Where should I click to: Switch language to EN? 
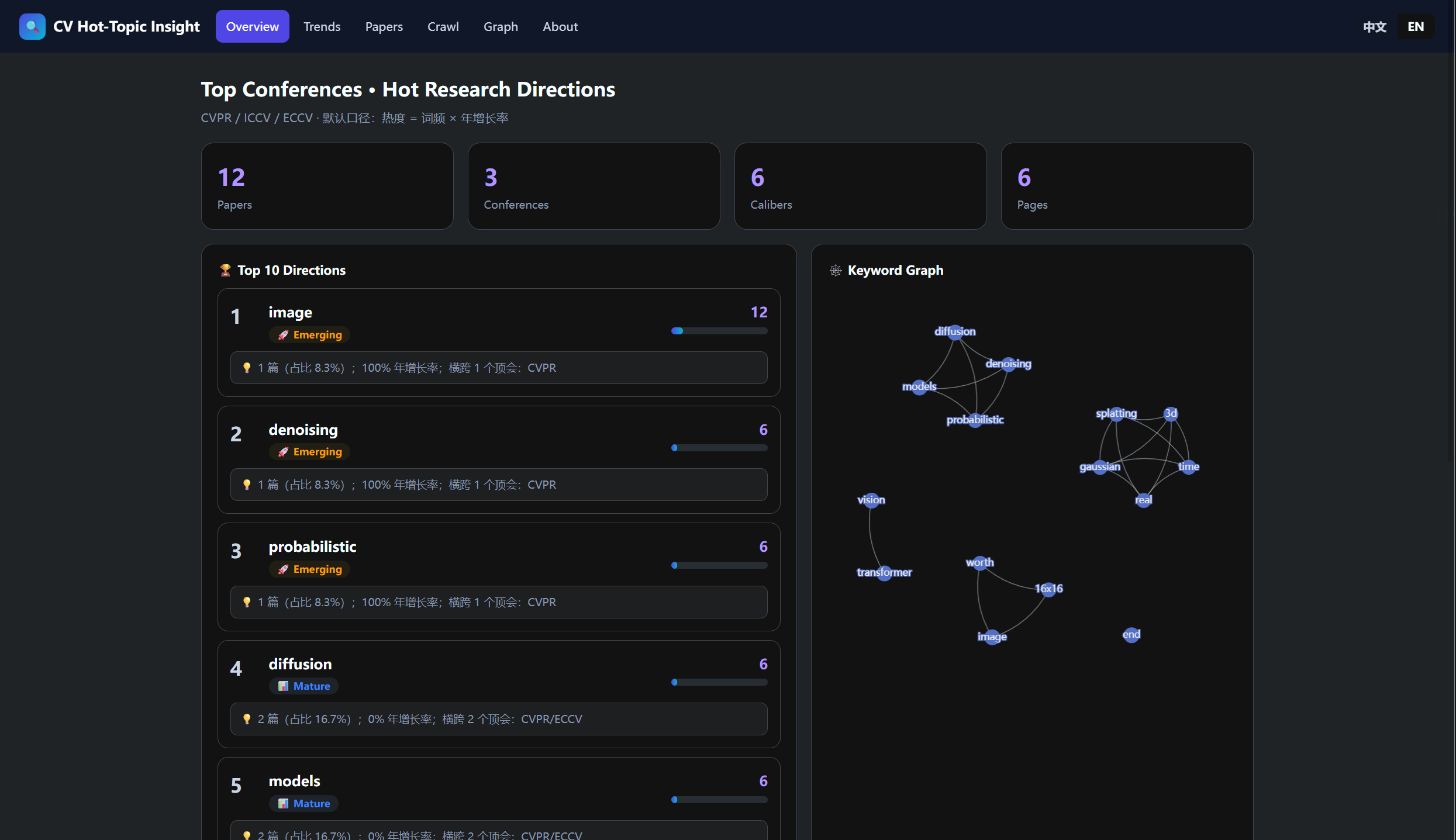pyautogui.click(x=1416, y=26)
